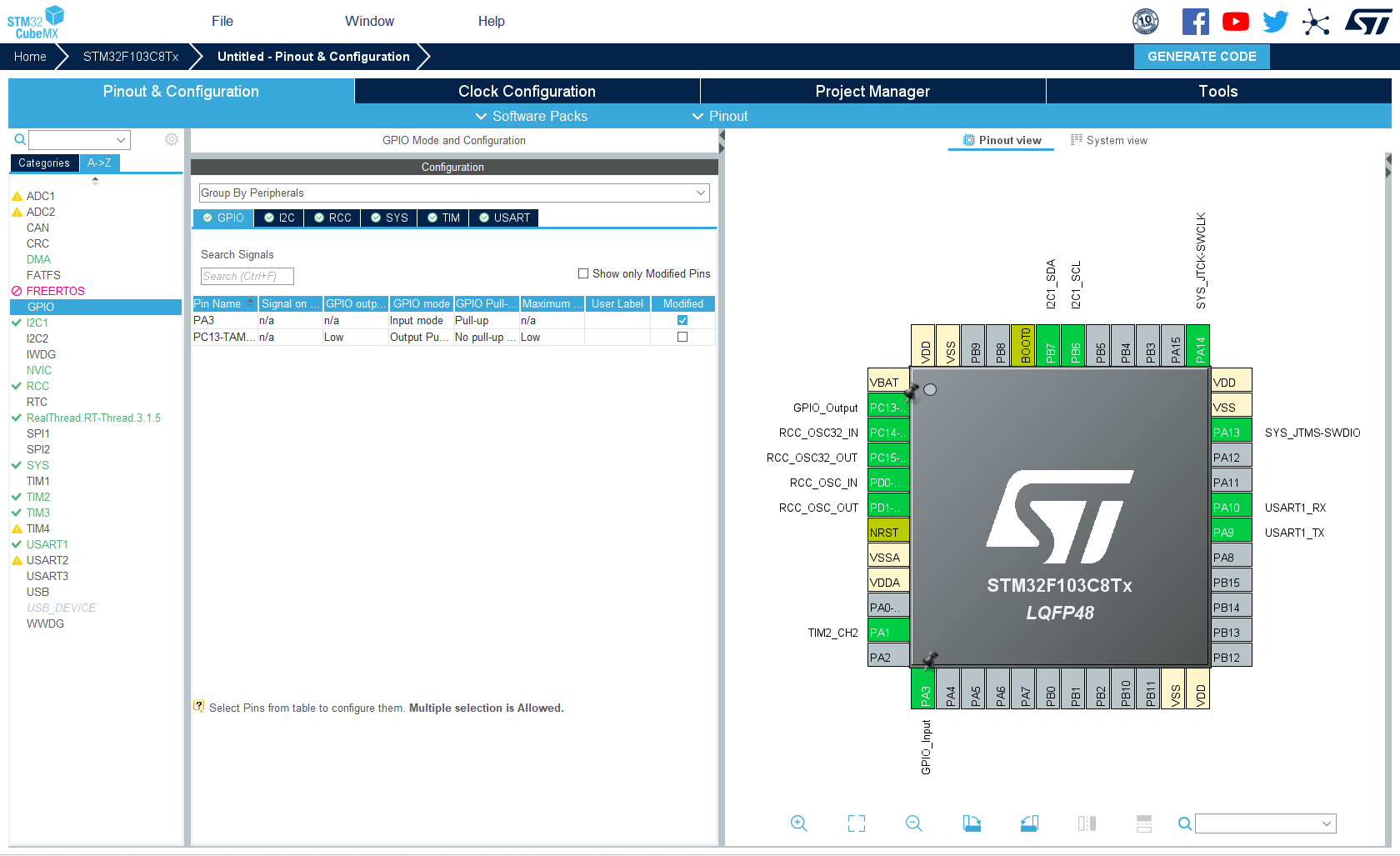Select the PA3 row in the GPIO table
The image size is (1400, 856).
pyautogui.click(x=453, y=320)
